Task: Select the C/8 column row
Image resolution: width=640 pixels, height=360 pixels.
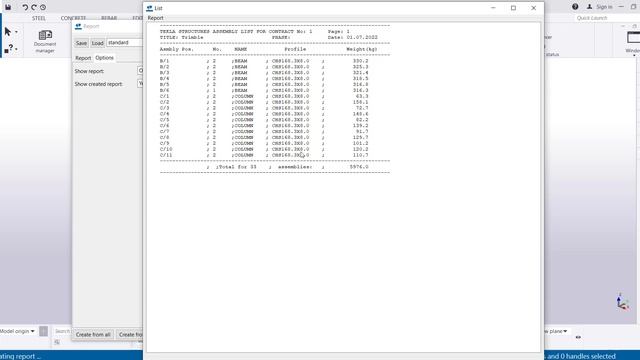Action: coord(264,138)
